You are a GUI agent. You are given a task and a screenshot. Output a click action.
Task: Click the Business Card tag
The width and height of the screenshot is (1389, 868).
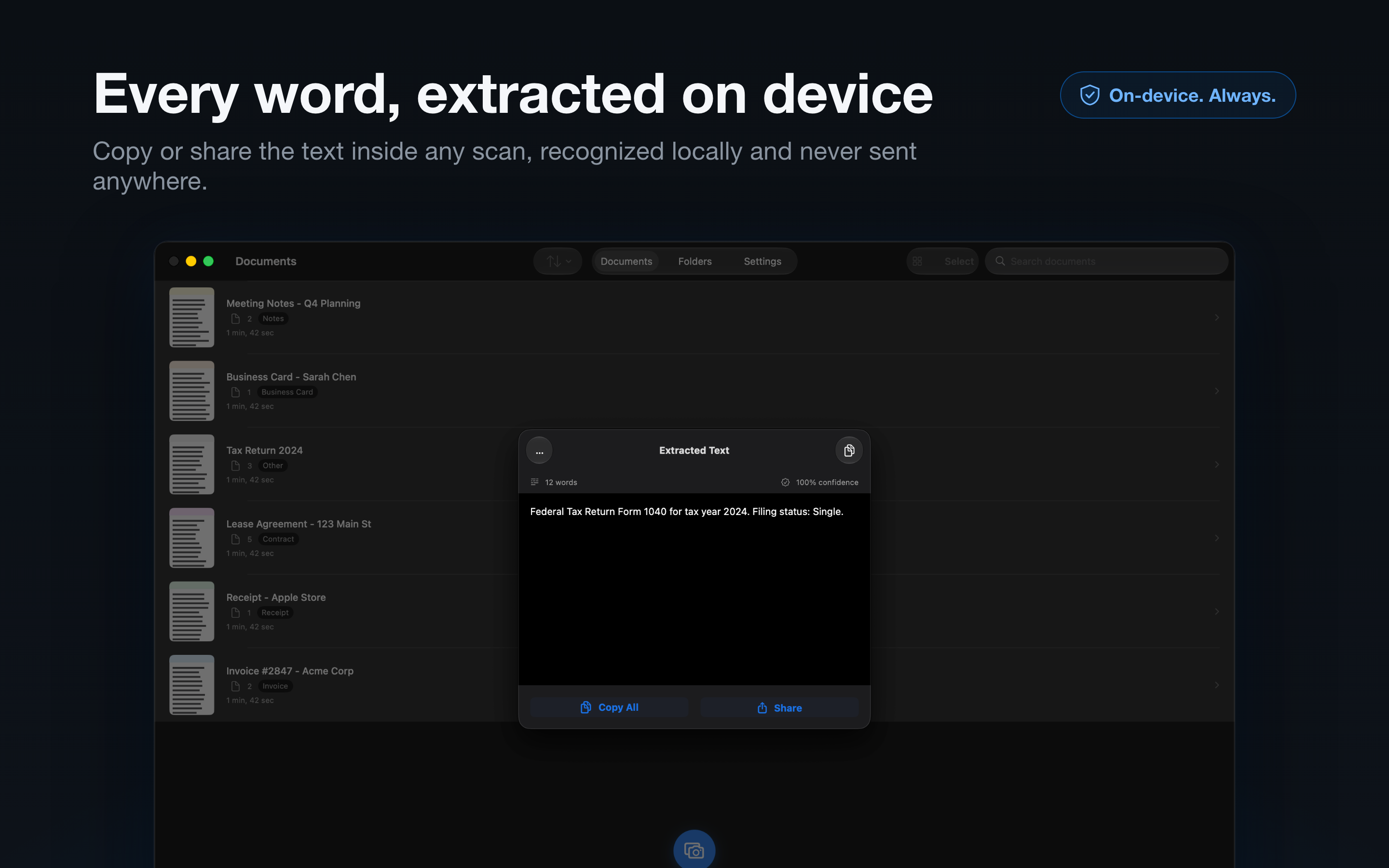point(287,392)
